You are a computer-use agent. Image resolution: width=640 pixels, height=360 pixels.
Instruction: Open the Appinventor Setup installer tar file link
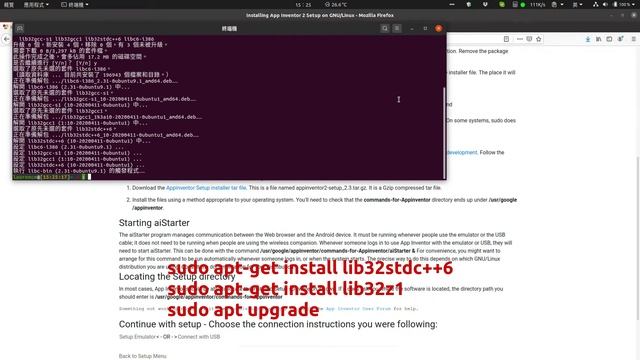pyautogui.click(x=206, y=188)
